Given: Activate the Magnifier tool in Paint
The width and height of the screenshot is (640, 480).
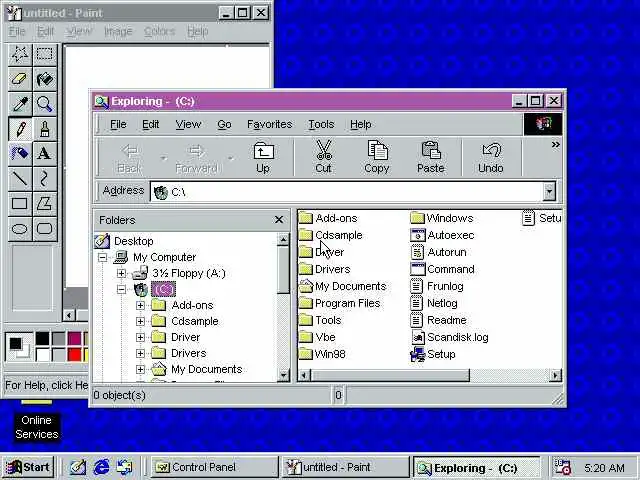Looking at the screenshot, I should click(44, 104).
